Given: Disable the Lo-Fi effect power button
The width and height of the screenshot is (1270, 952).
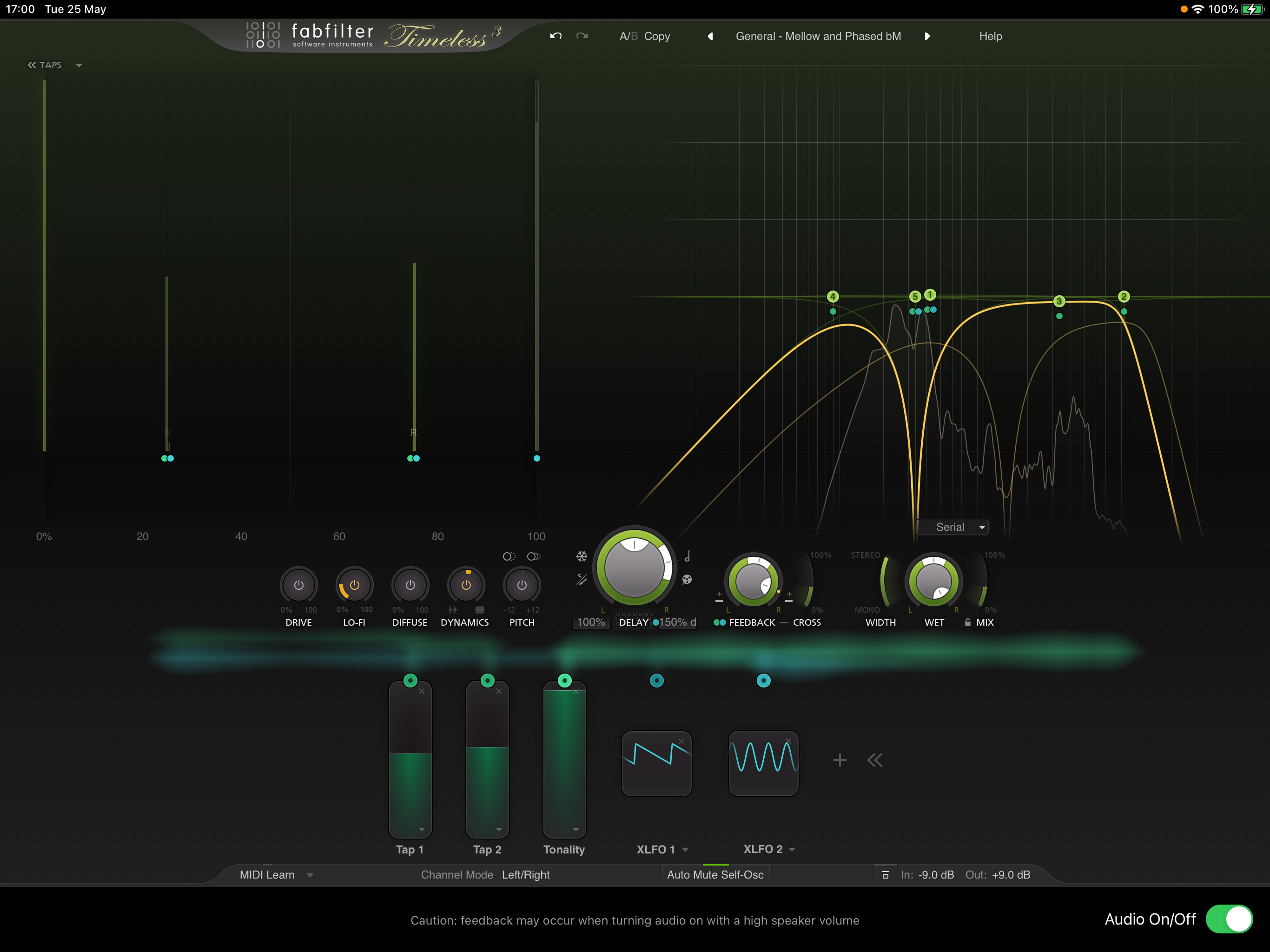Looking at the screenshot, I should click(354, 585).
